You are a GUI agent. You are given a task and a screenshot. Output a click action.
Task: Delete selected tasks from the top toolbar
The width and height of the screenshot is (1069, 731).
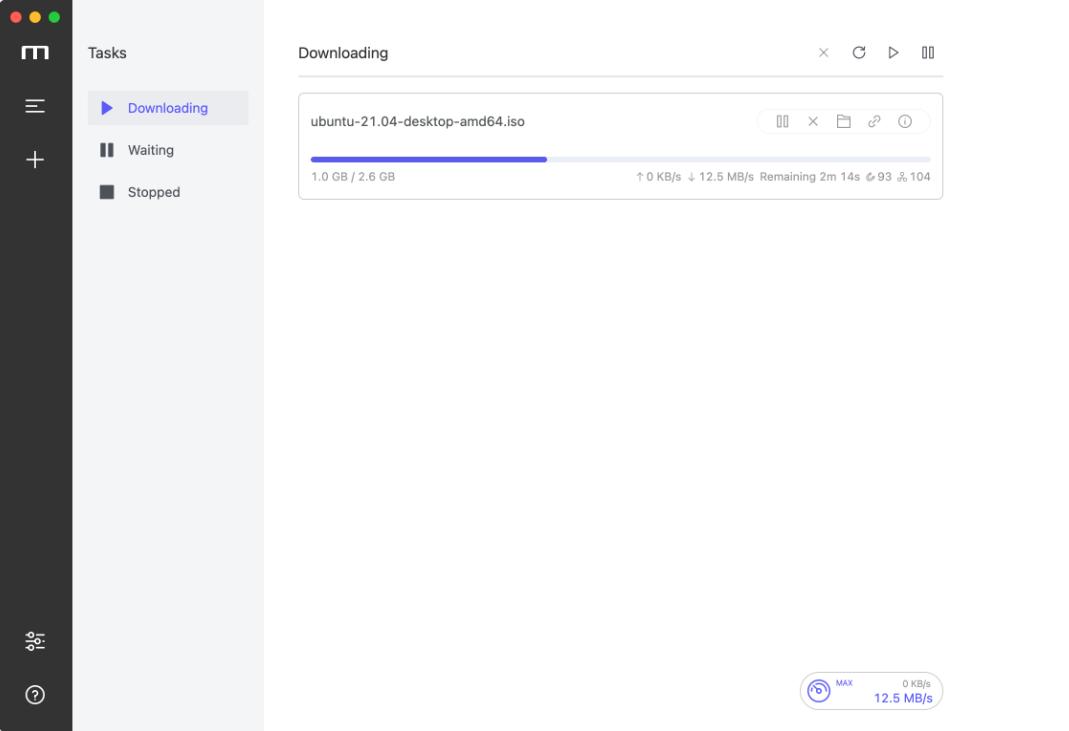click(823, 53)
